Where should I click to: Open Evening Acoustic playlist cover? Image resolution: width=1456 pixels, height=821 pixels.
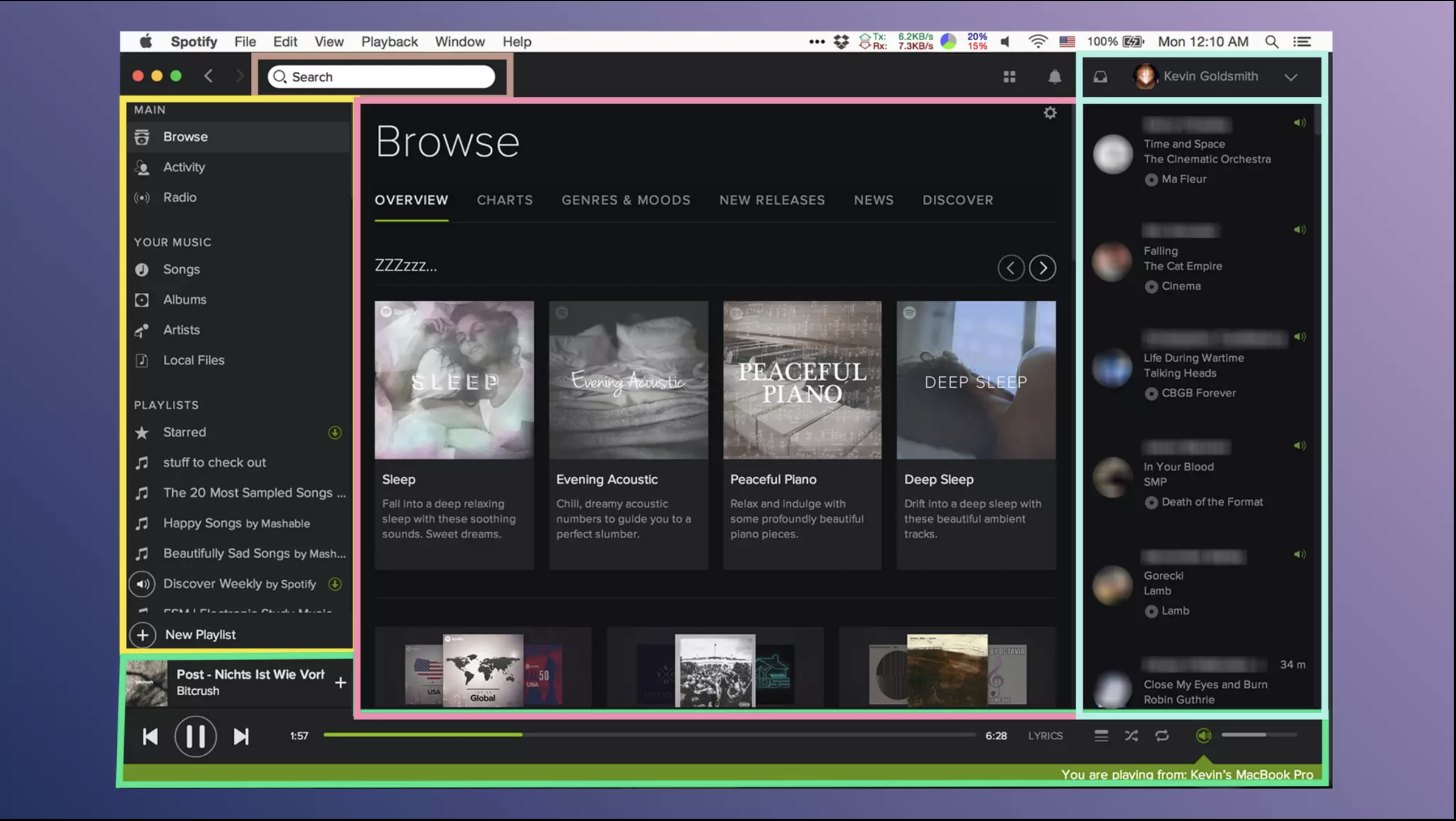(628, 380)
